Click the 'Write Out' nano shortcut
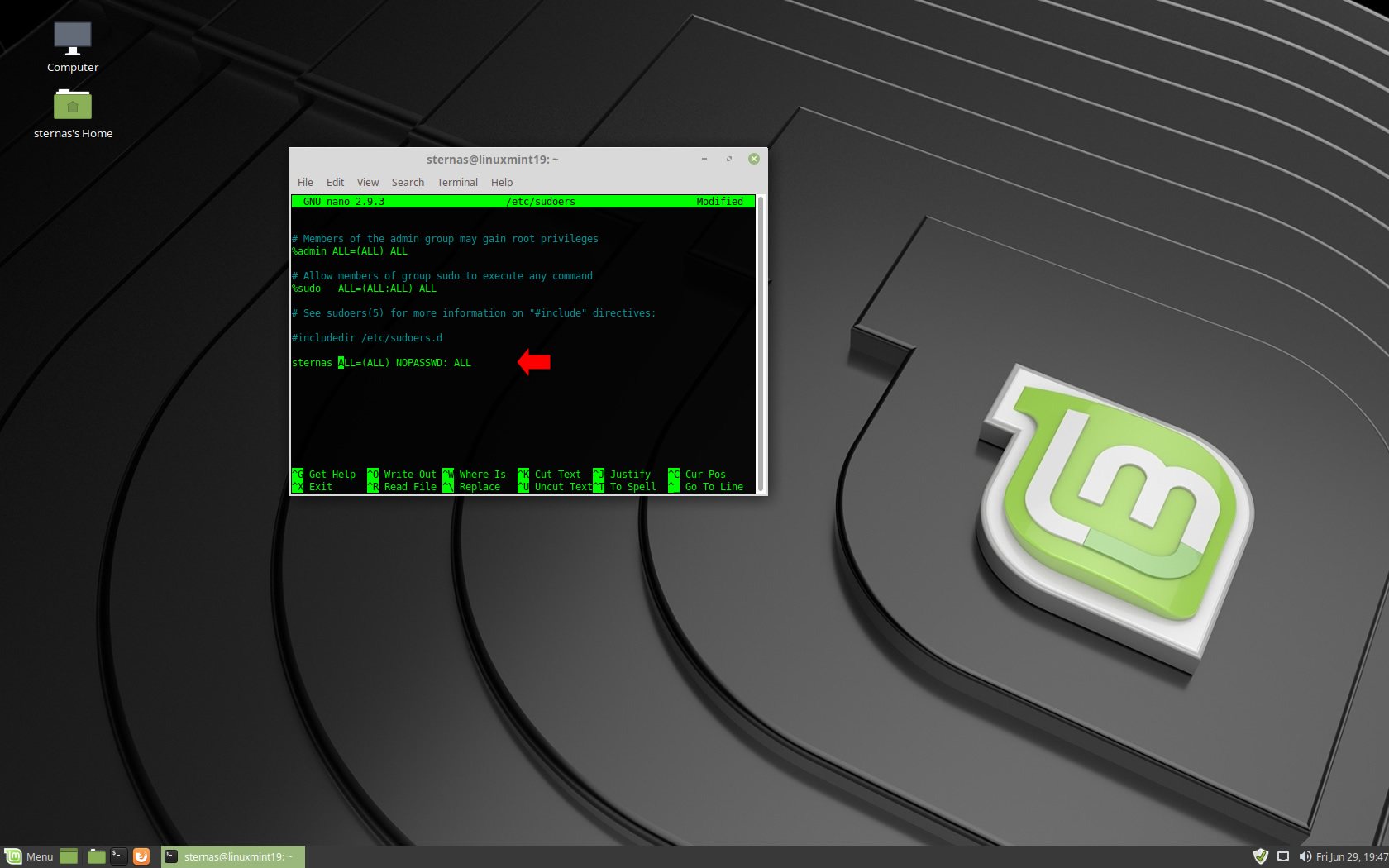This screenshot has height=868, width=1389. pos(402,475)
